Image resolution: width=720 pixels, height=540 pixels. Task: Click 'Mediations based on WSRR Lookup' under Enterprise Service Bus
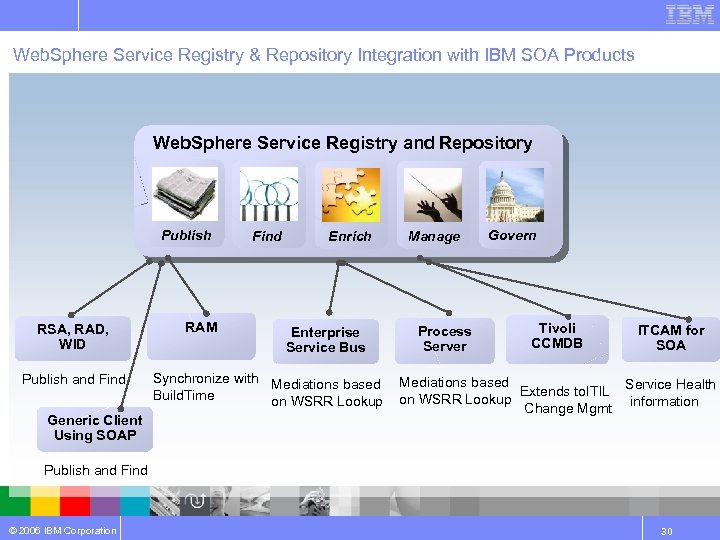pos(326,393)
